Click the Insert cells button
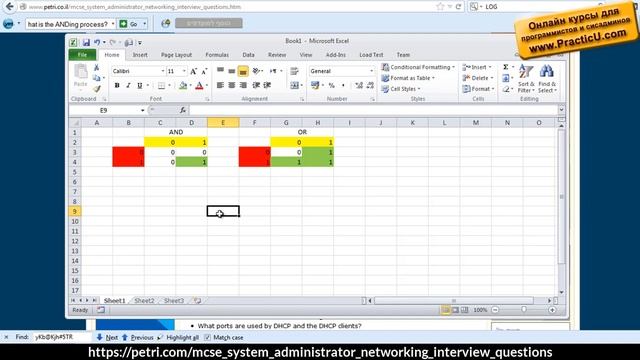The height and width of the screenshot is (360, 640). (x=477, y=67)
